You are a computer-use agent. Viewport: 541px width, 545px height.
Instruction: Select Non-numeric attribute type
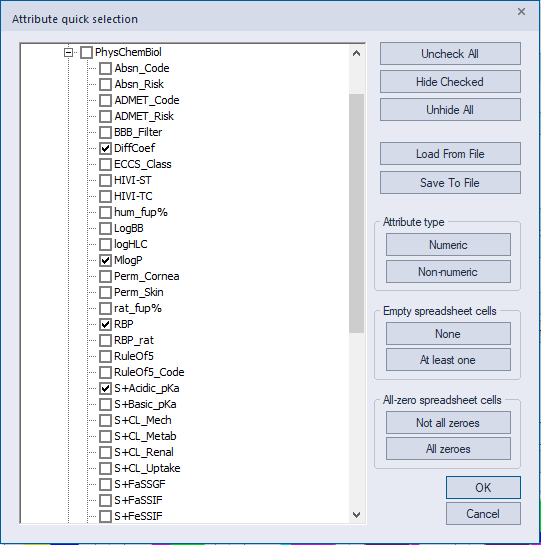click(448, 271)
